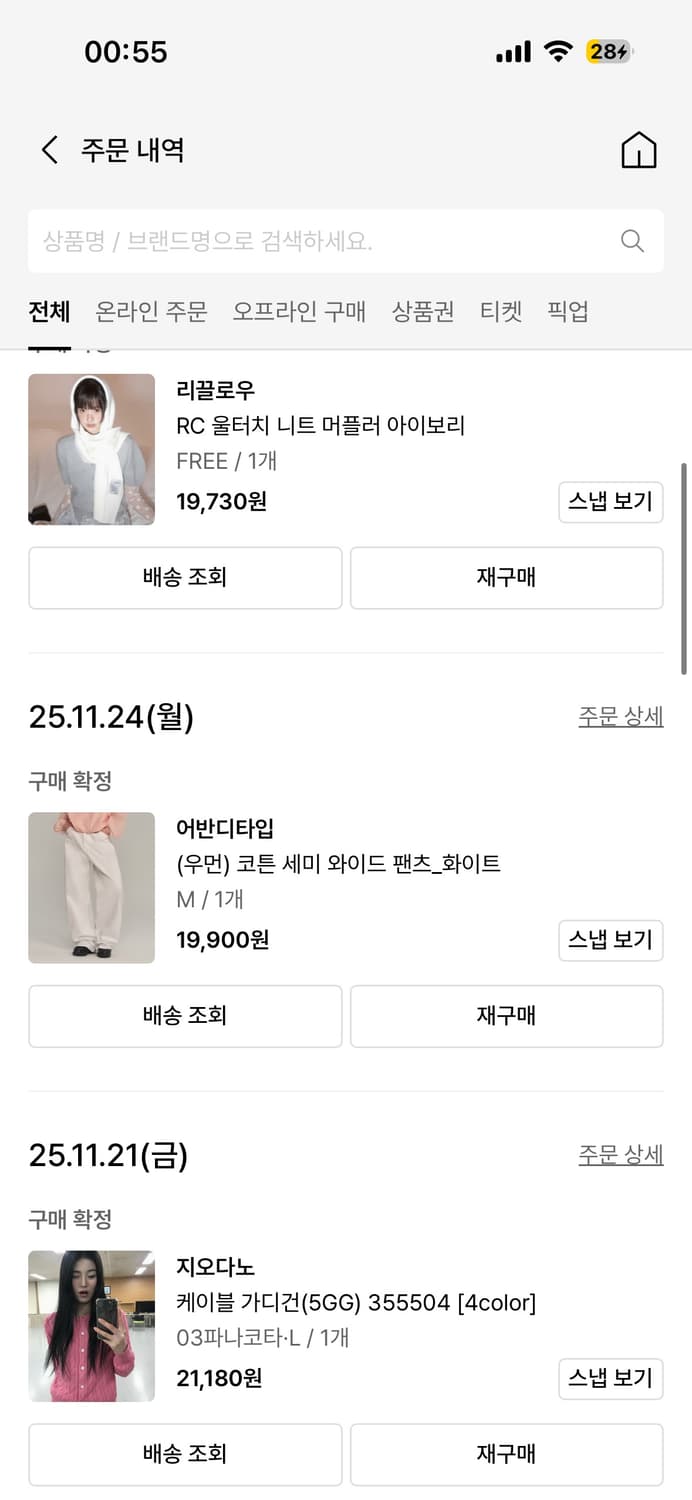Open 주문 상세 for the 25.11.21 order
The height and width of the screenshot is (1500, 692).
[x=621, y=1155]
